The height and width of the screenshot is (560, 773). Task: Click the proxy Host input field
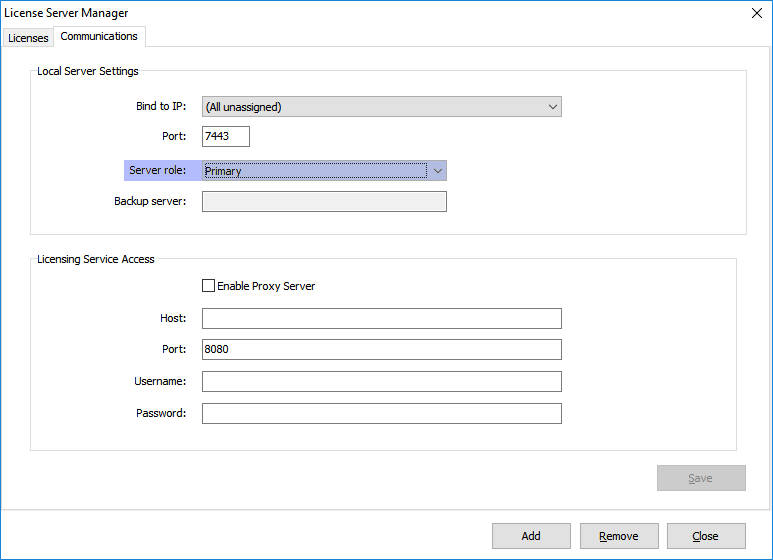[381, 318]
